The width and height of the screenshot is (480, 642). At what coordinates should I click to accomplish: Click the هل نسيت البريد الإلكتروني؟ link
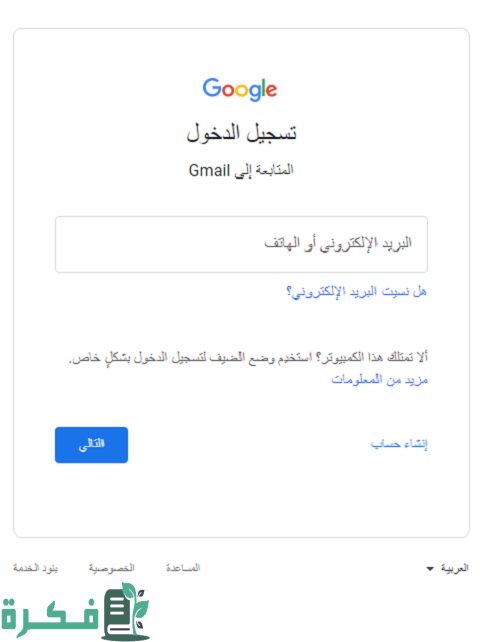356,292
